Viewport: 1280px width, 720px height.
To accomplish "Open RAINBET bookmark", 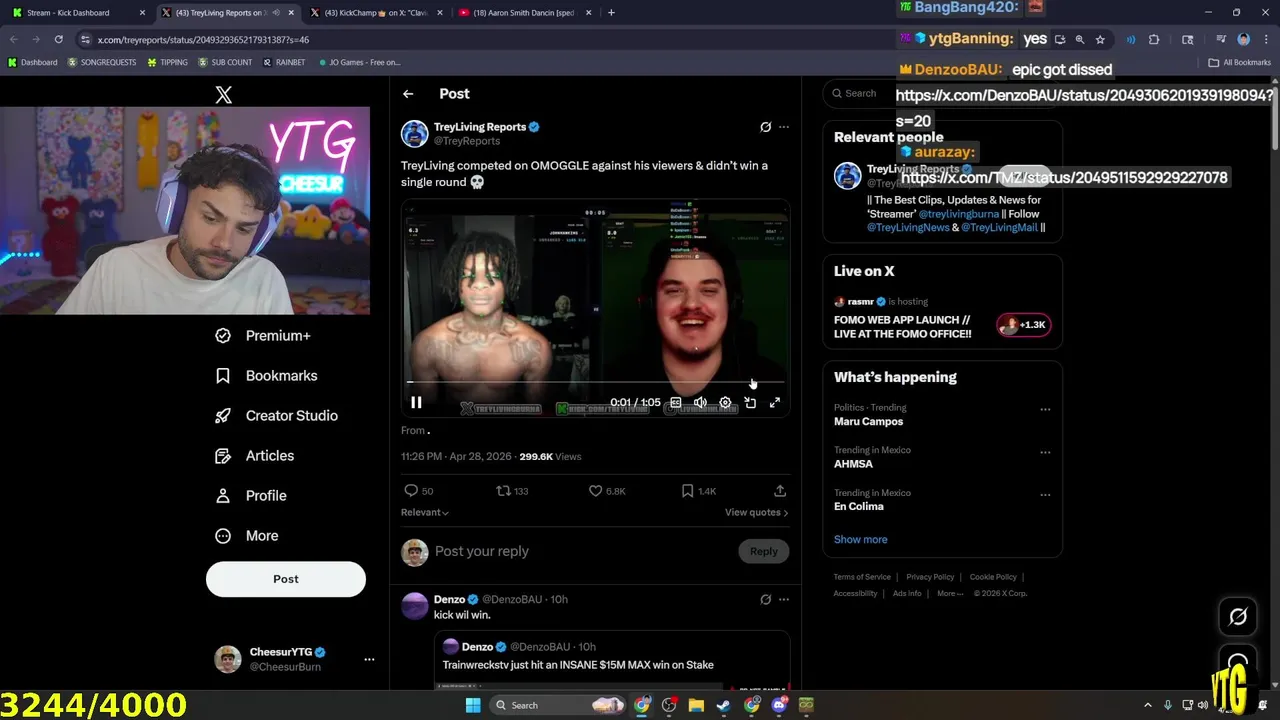I will (x=284, y=62).
